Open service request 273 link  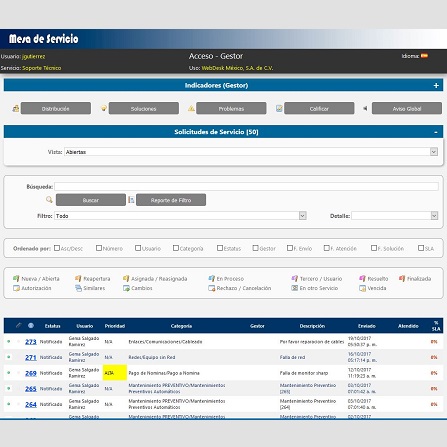(31, 342)
